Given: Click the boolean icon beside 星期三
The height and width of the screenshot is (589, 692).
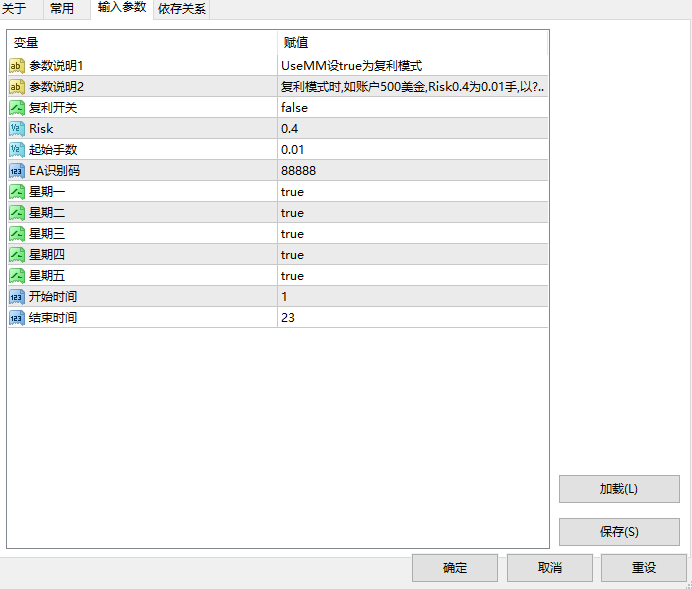Looking at the screenshot, I should 17,234.
